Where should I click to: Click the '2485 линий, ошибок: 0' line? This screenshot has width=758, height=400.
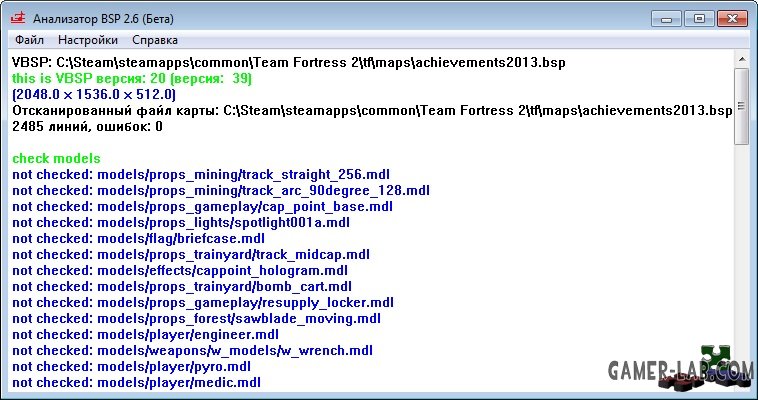[87, 127]
